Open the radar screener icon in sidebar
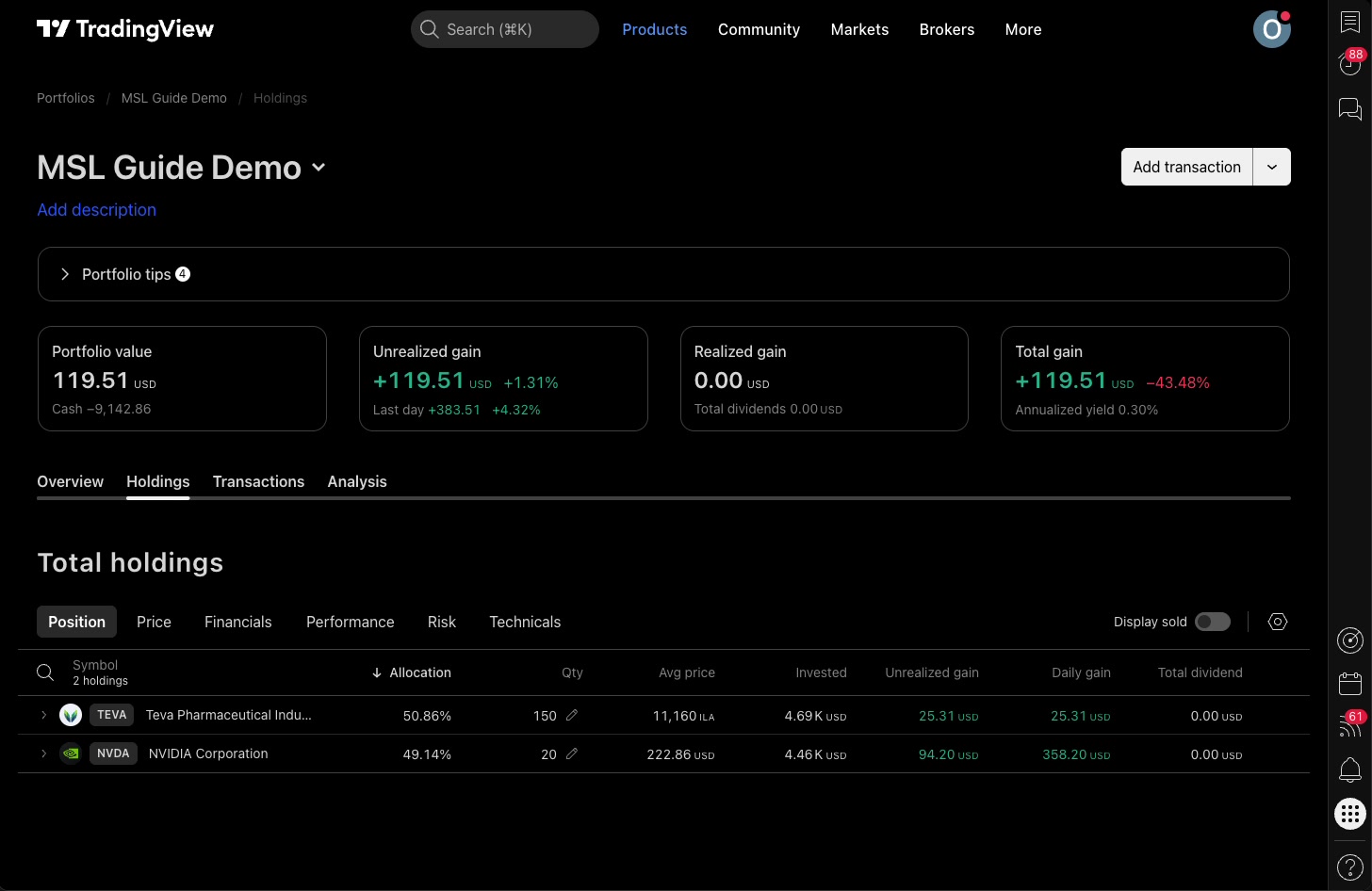1372x891 pixels. [x=1350, y=640]
